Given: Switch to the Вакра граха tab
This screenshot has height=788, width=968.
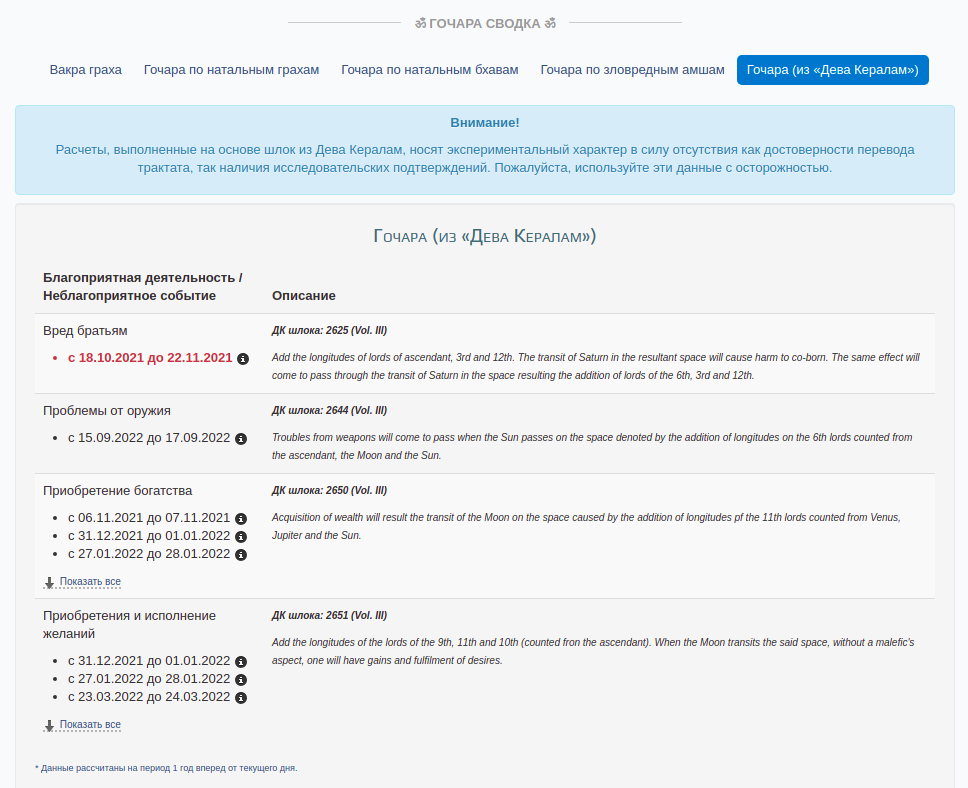Looking at the screenshot, I should click(86, 70).
